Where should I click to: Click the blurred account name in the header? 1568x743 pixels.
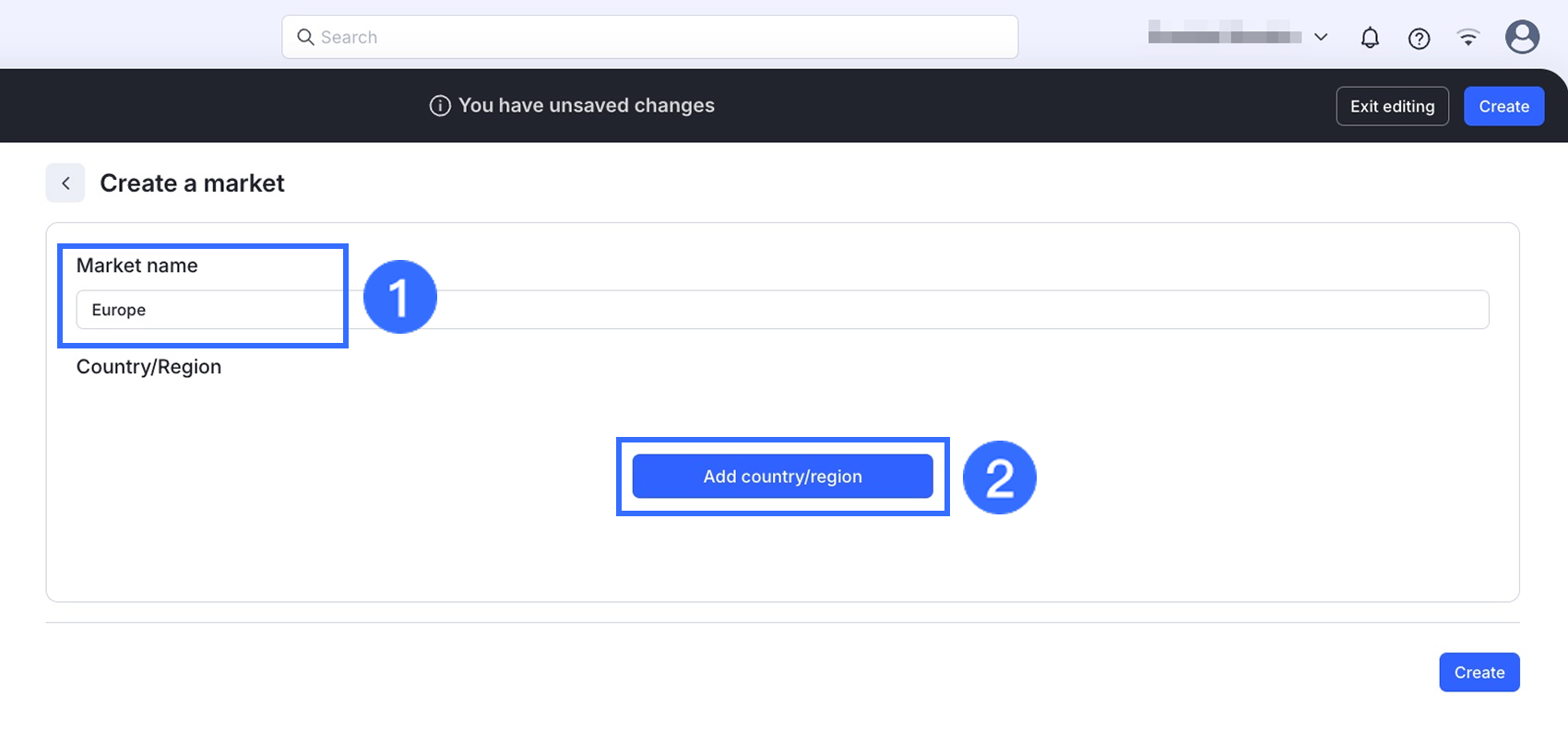click(x=1224, y=37)
